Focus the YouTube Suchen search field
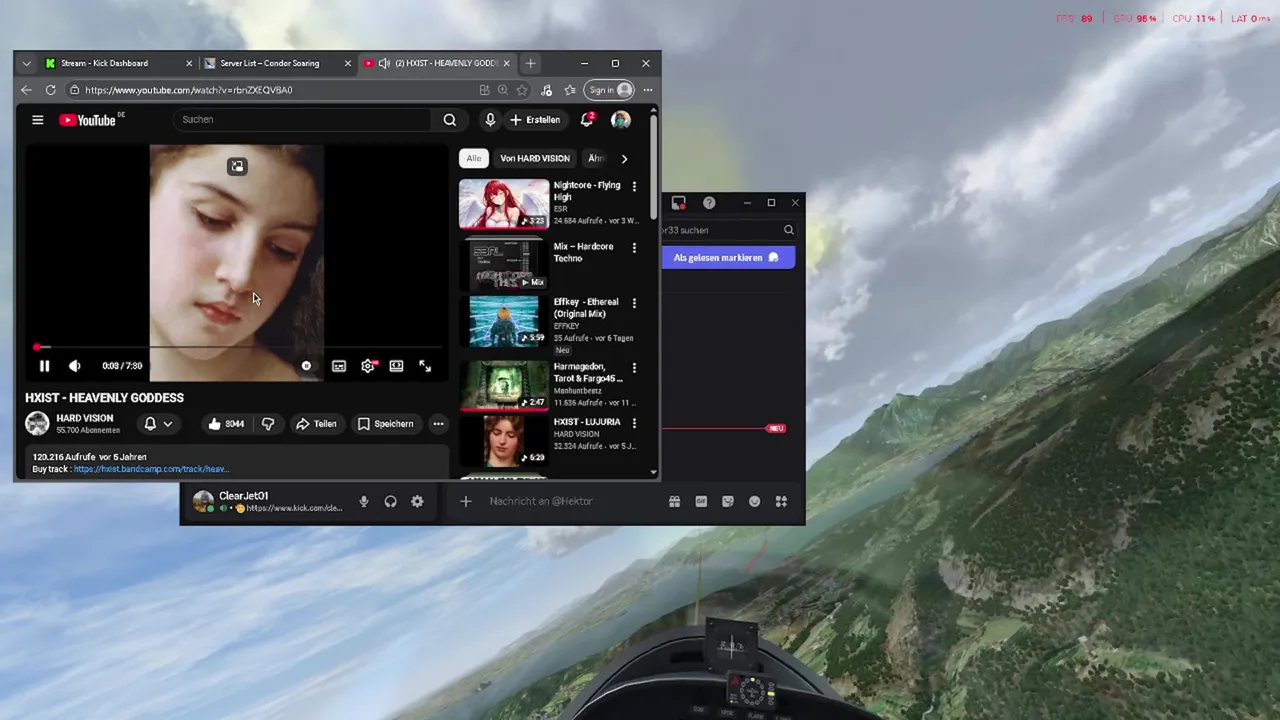Image resolution: width=1280 pixels, height=720 pixels. coord(302,120)
